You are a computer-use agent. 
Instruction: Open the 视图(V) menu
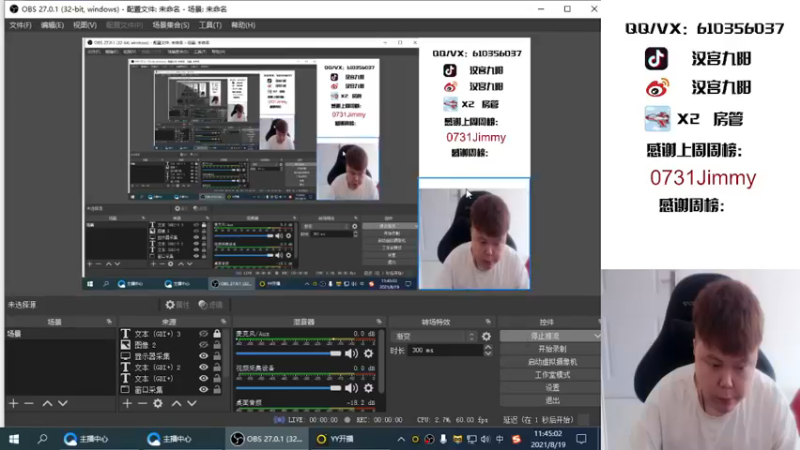pos(85,25)
